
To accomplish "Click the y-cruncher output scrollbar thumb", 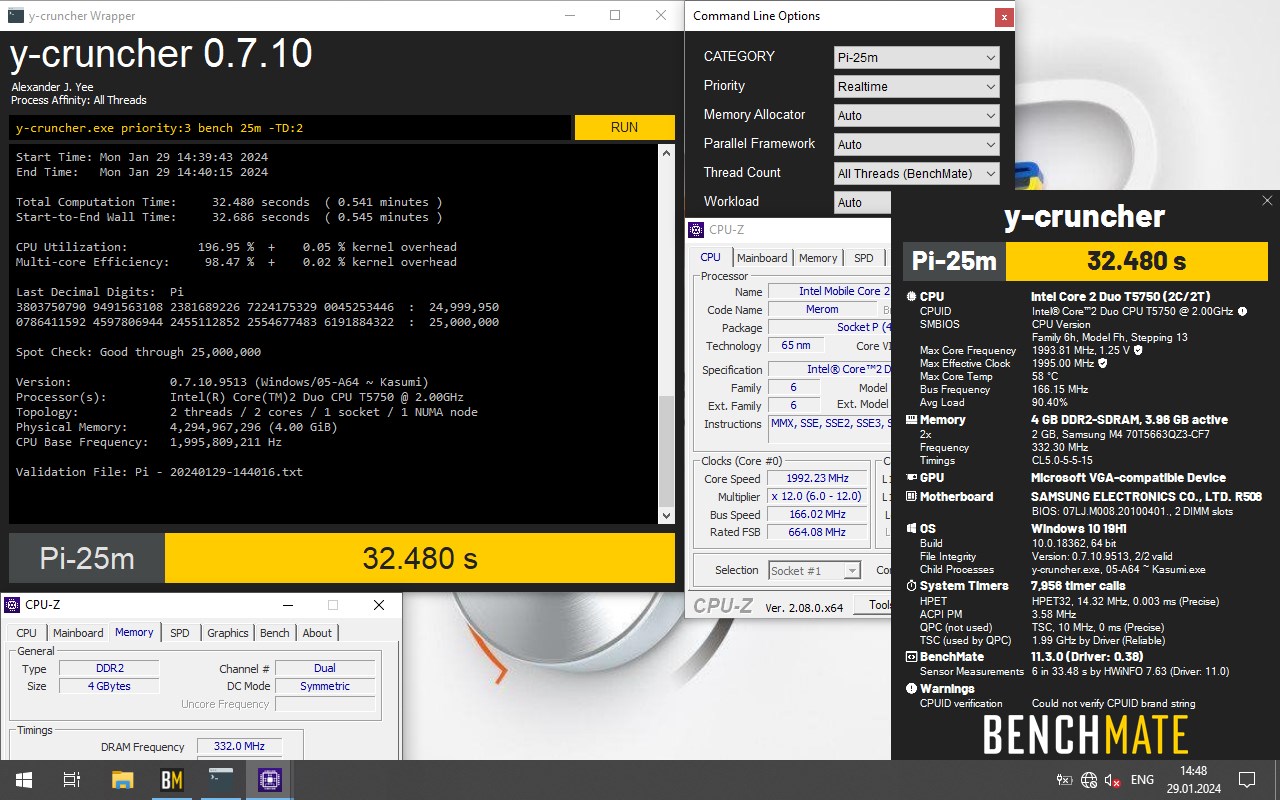I will pos(667,450).
